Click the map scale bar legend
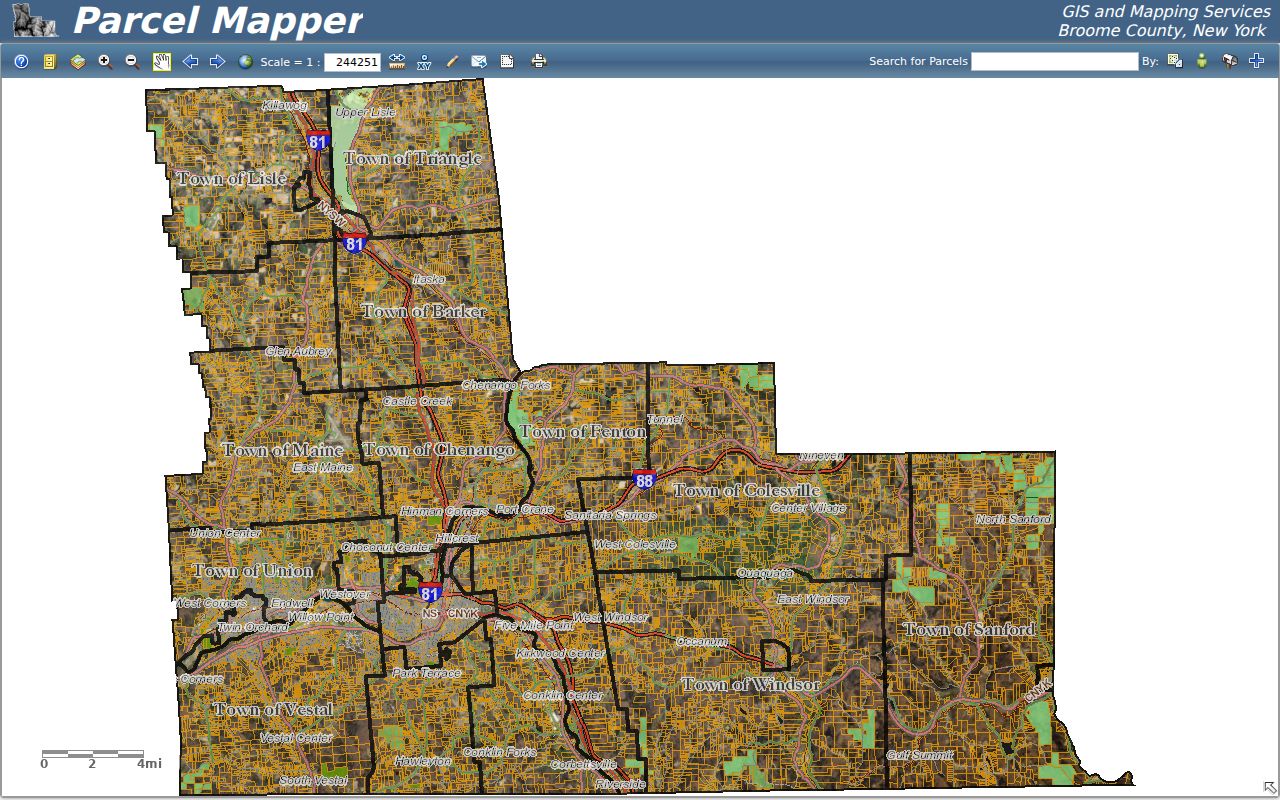 [x=101, y=758]
